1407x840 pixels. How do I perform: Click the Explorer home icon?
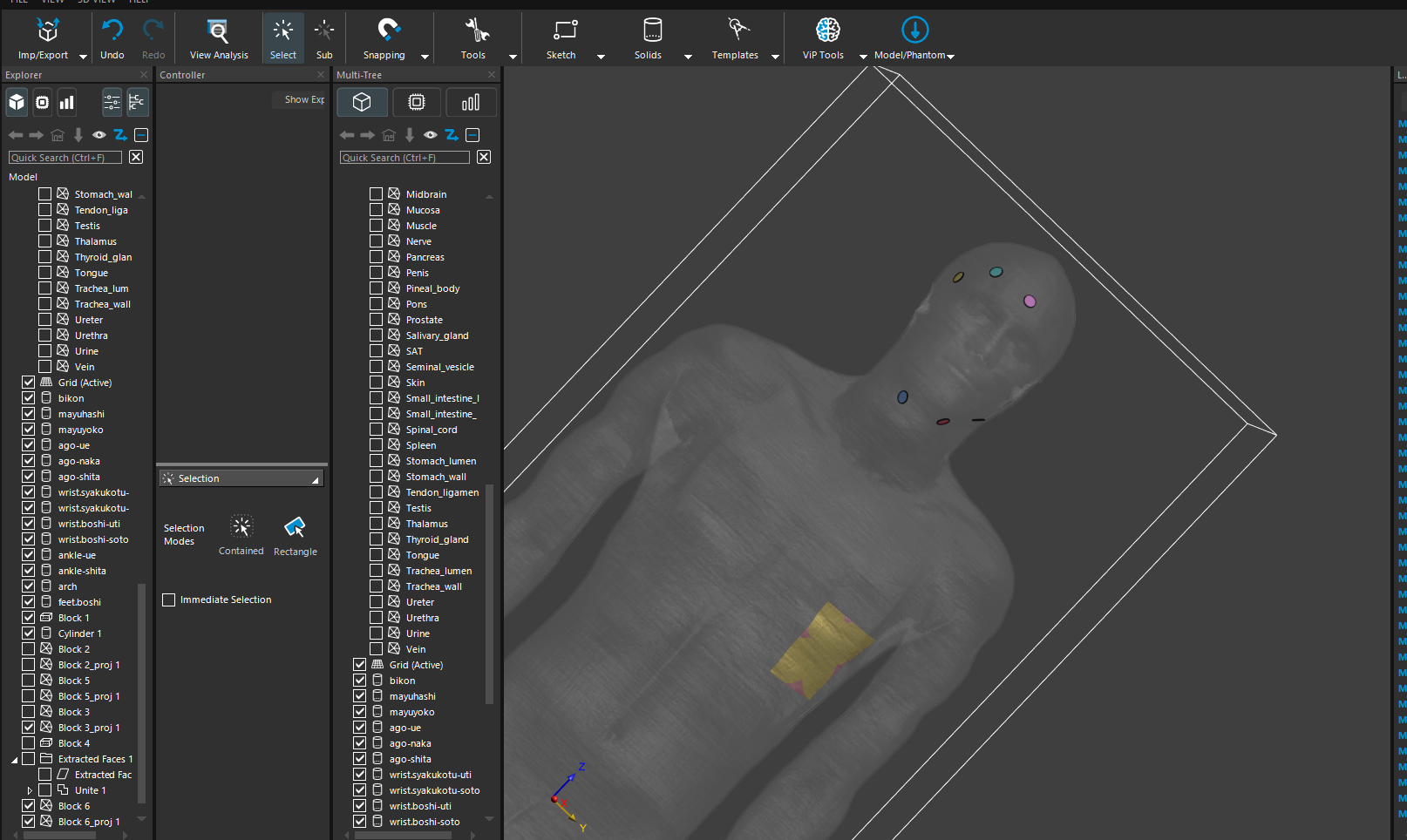[x=58, y=135]
